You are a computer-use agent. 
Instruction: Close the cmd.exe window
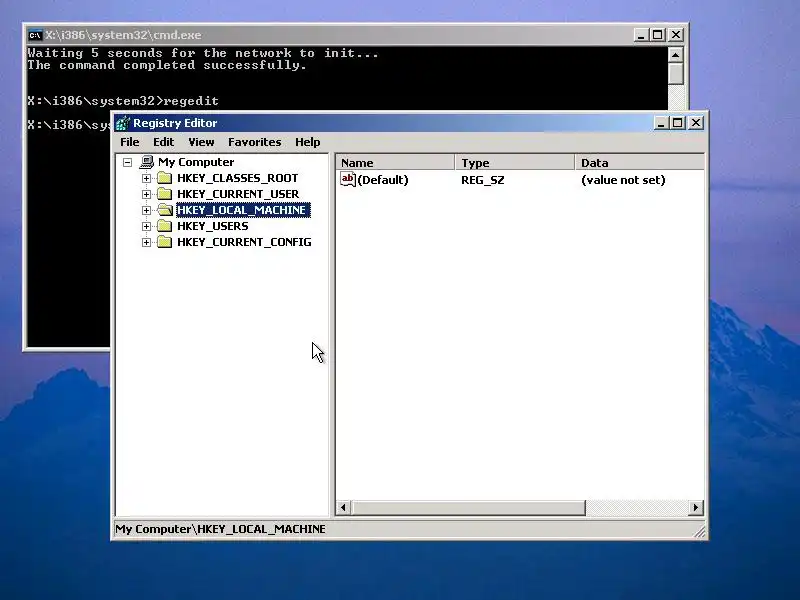676,35
